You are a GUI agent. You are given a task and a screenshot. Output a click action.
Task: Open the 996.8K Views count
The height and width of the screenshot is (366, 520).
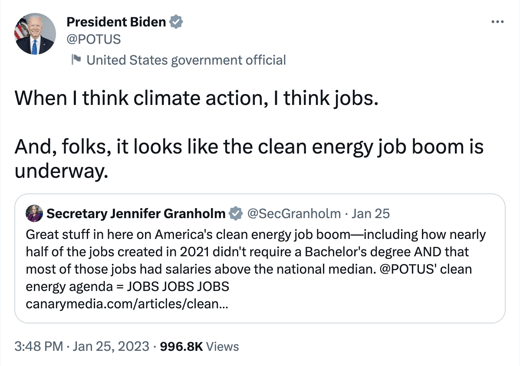click(x=199, y=346)
